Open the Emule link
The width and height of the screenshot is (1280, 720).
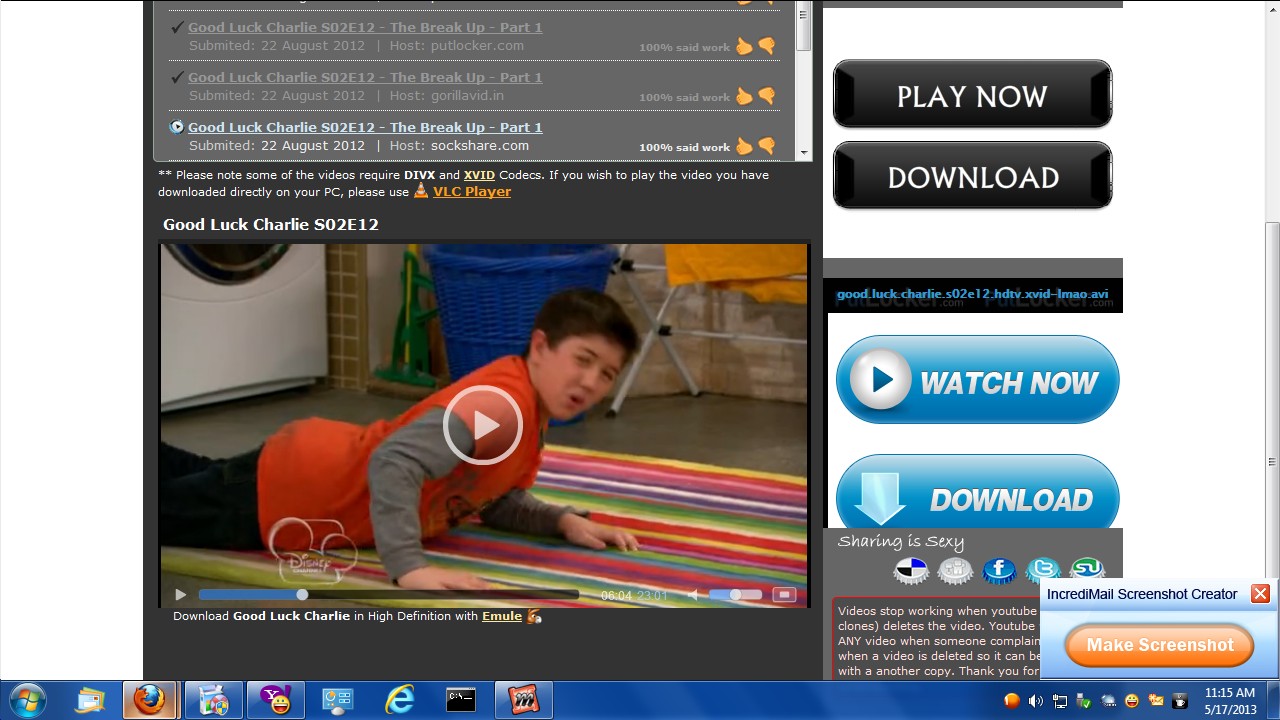coord(502,616)
